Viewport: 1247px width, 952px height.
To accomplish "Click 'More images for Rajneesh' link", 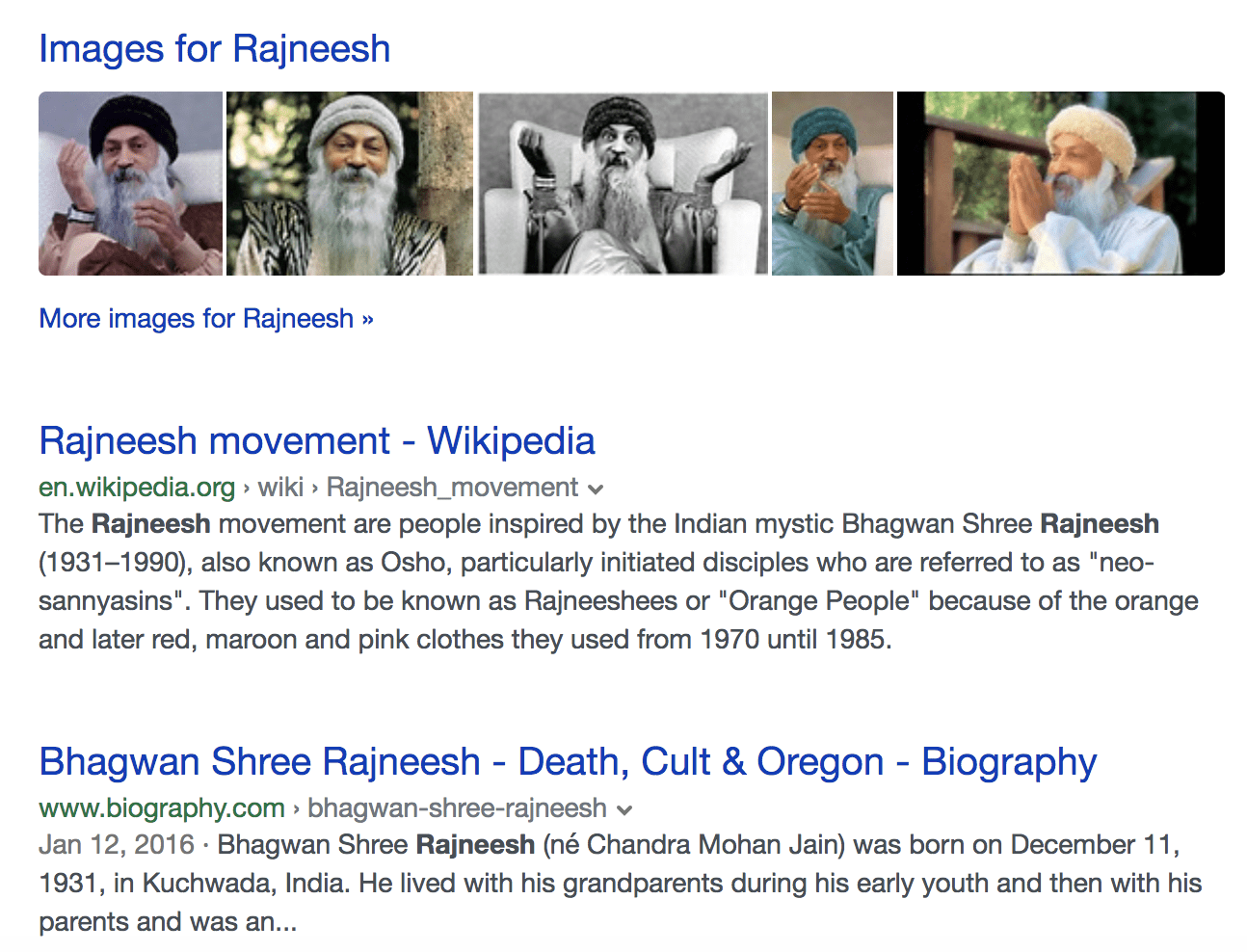I will (x=205, y=319).
